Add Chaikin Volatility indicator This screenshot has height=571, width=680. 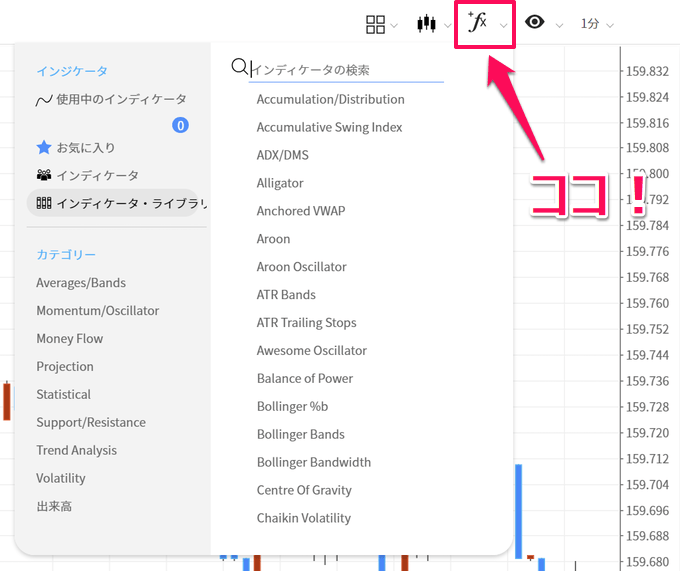click(304, 518)
